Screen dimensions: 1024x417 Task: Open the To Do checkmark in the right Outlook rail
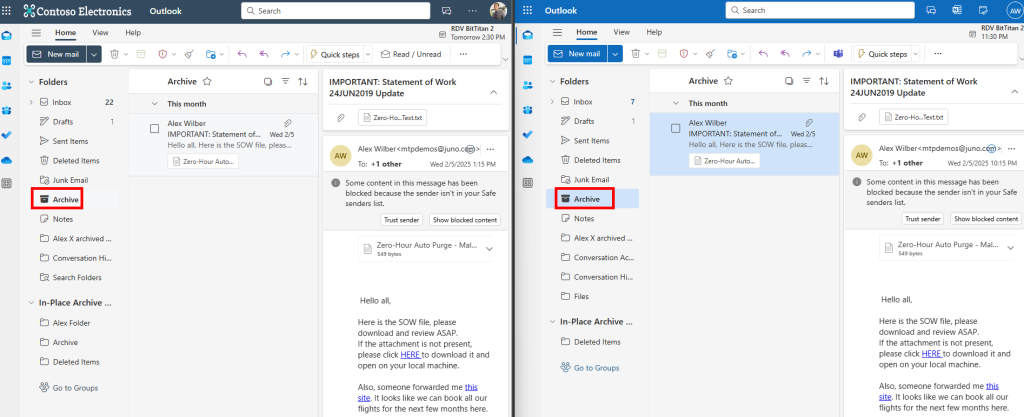528,134
